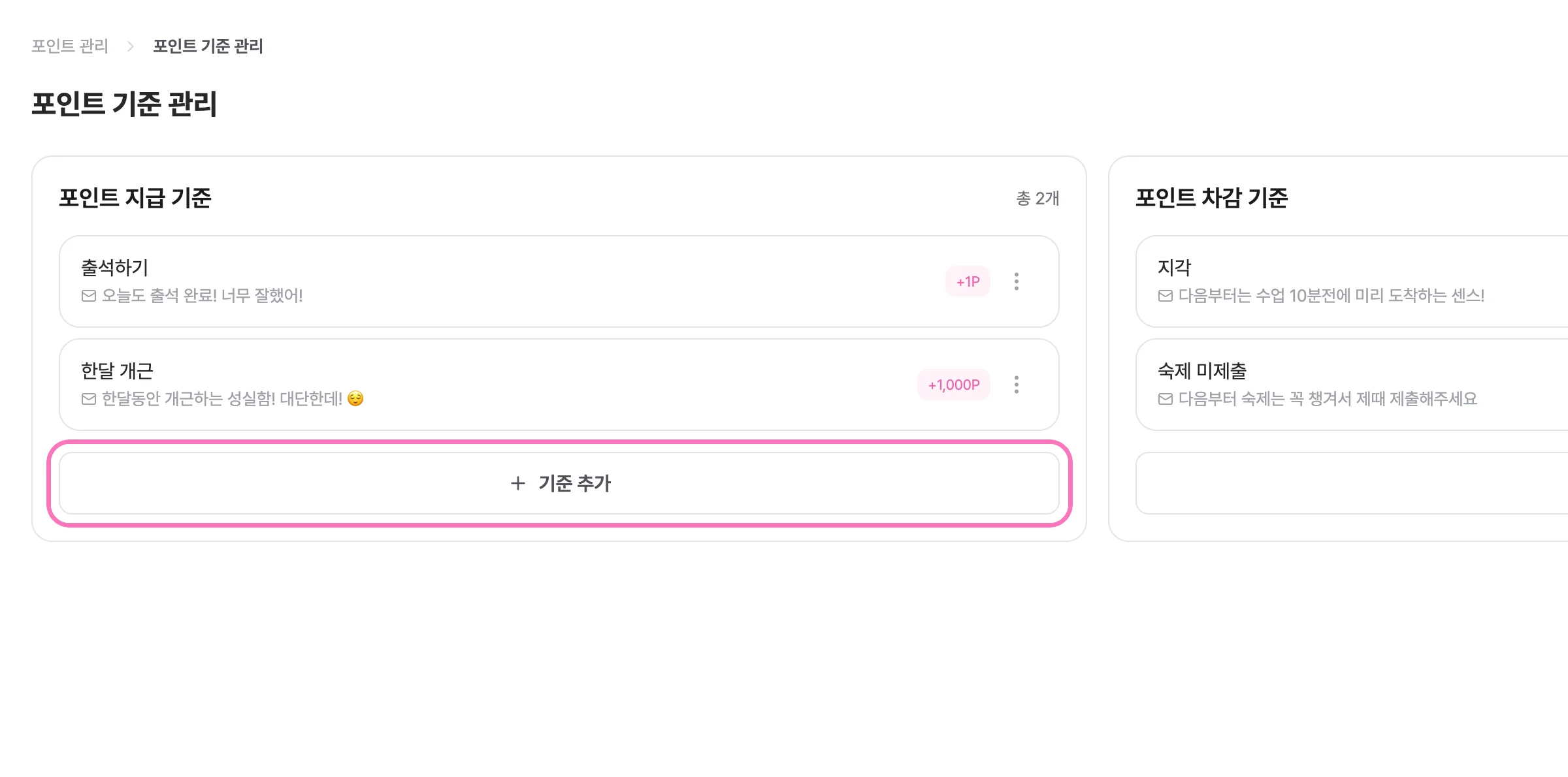Click the envelope icon under 출석하기
Viewport: 1568px width, 777px height.
click(x=89, y=296)
